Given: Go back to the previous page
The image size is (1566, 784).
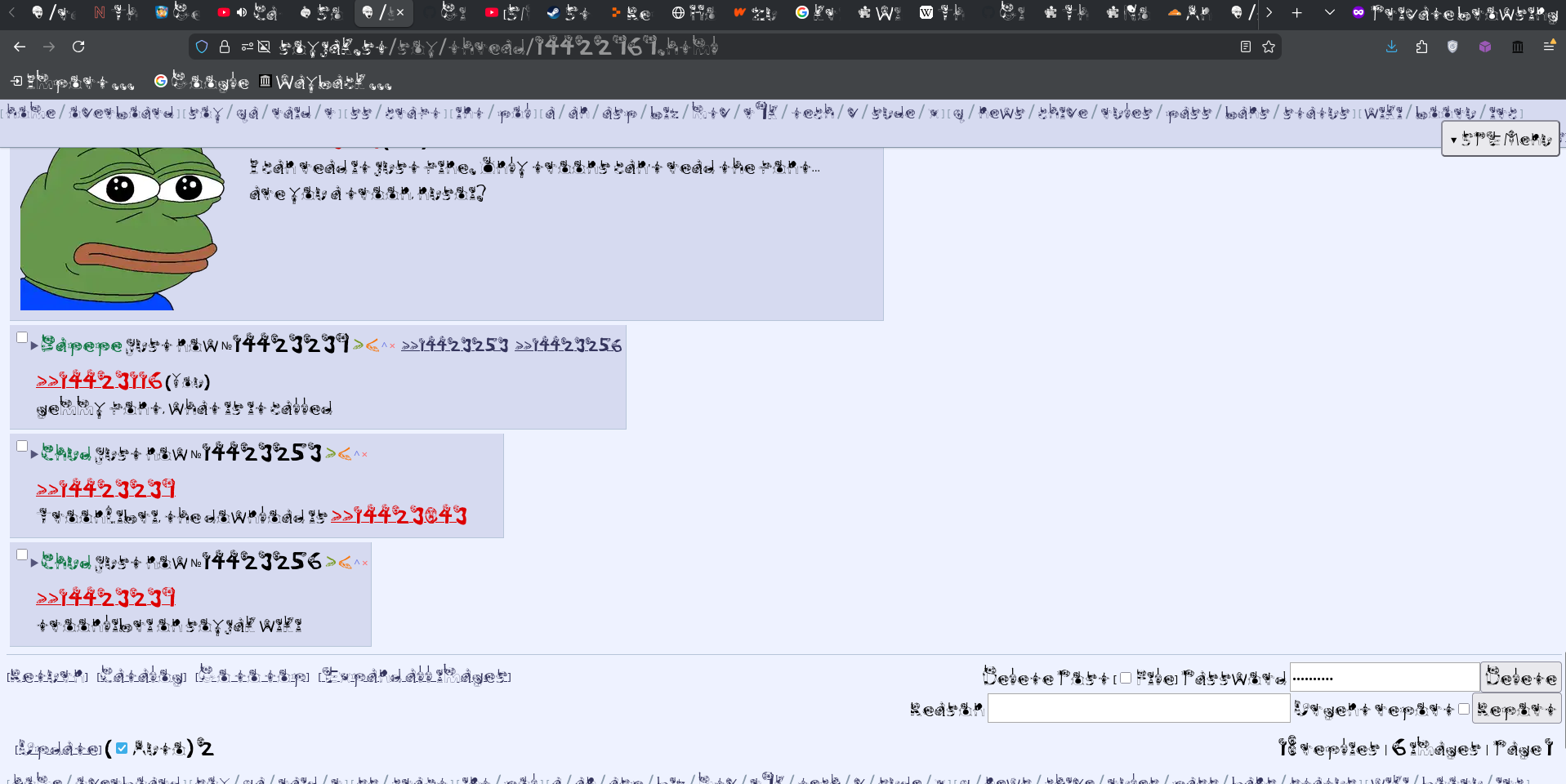Looking at the screenshot, I should pos(20,47).
